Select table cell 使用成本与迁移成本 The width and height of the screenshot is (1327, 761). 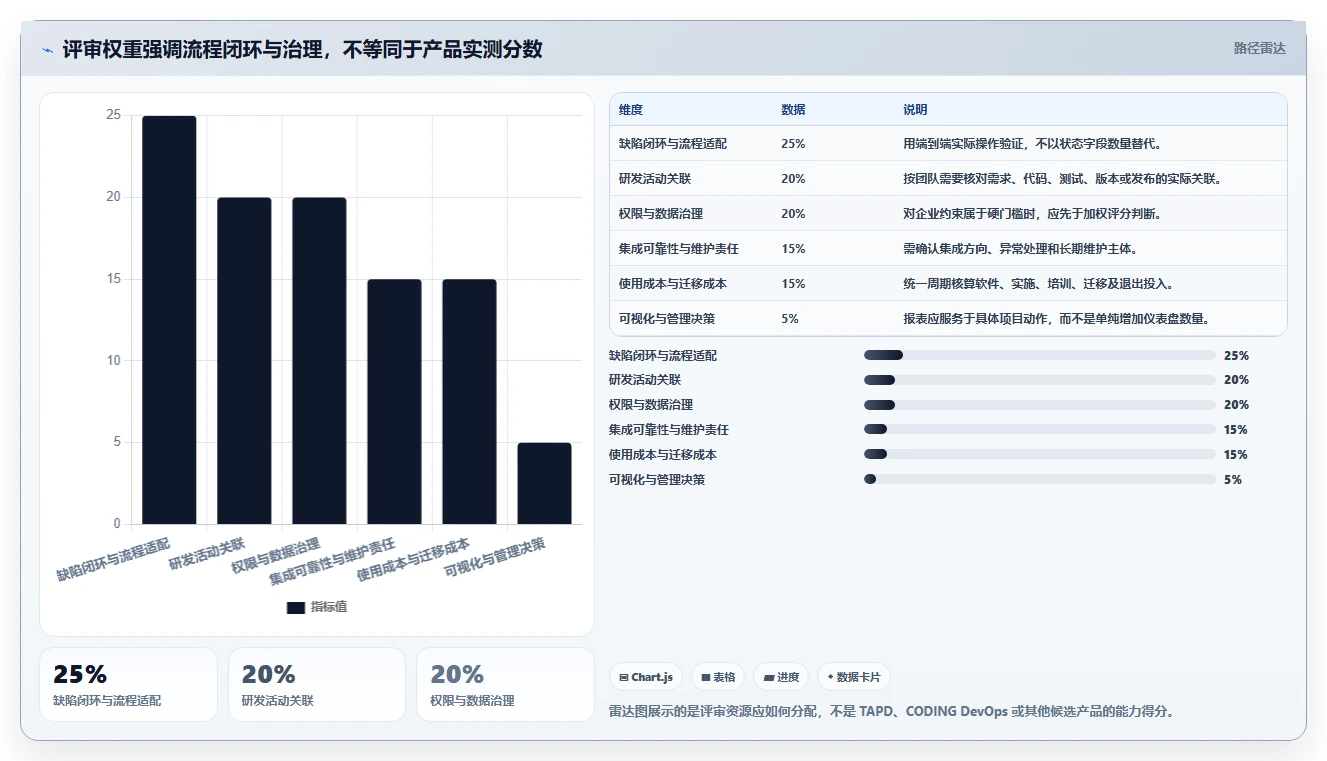coord(673,284)
